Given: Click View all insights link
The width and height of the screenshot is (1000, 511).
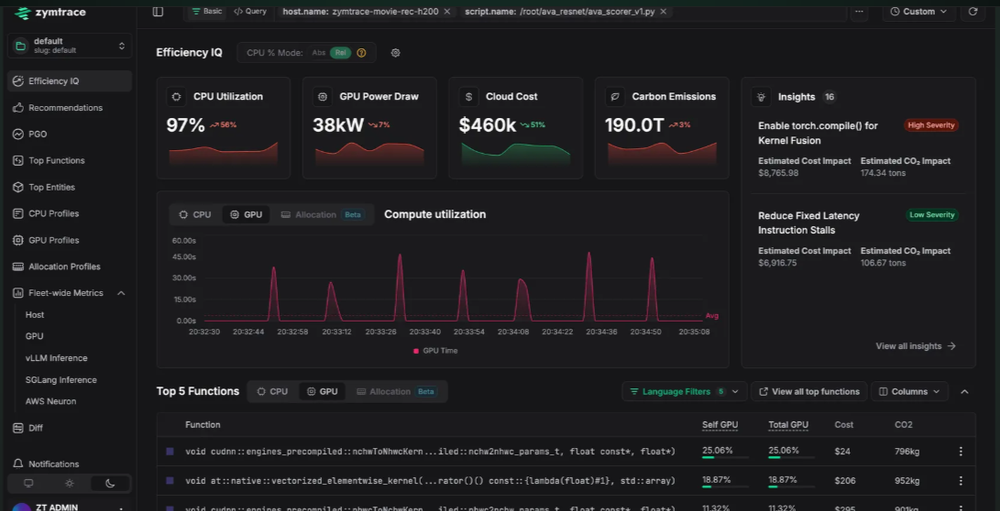Looking at the screenshot, I should [916, 346].
